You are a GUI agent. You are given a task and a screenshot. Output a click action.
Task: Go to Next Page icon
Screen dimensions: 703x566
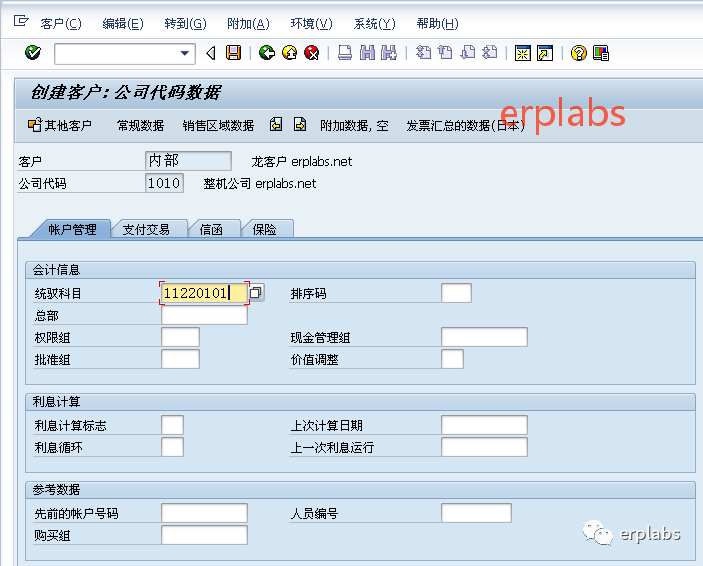coord(468,53)
